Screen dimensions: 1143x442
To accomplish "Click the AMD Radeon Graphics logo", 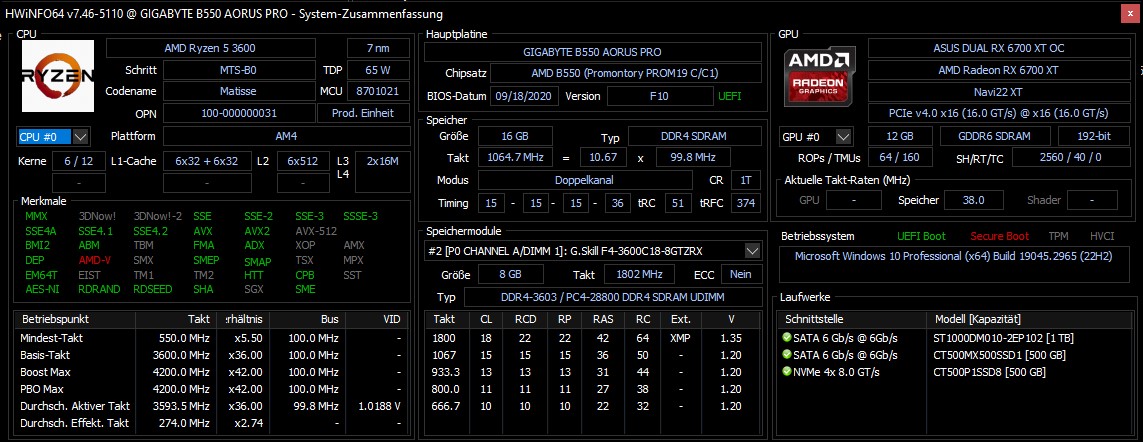I will 817,76.
